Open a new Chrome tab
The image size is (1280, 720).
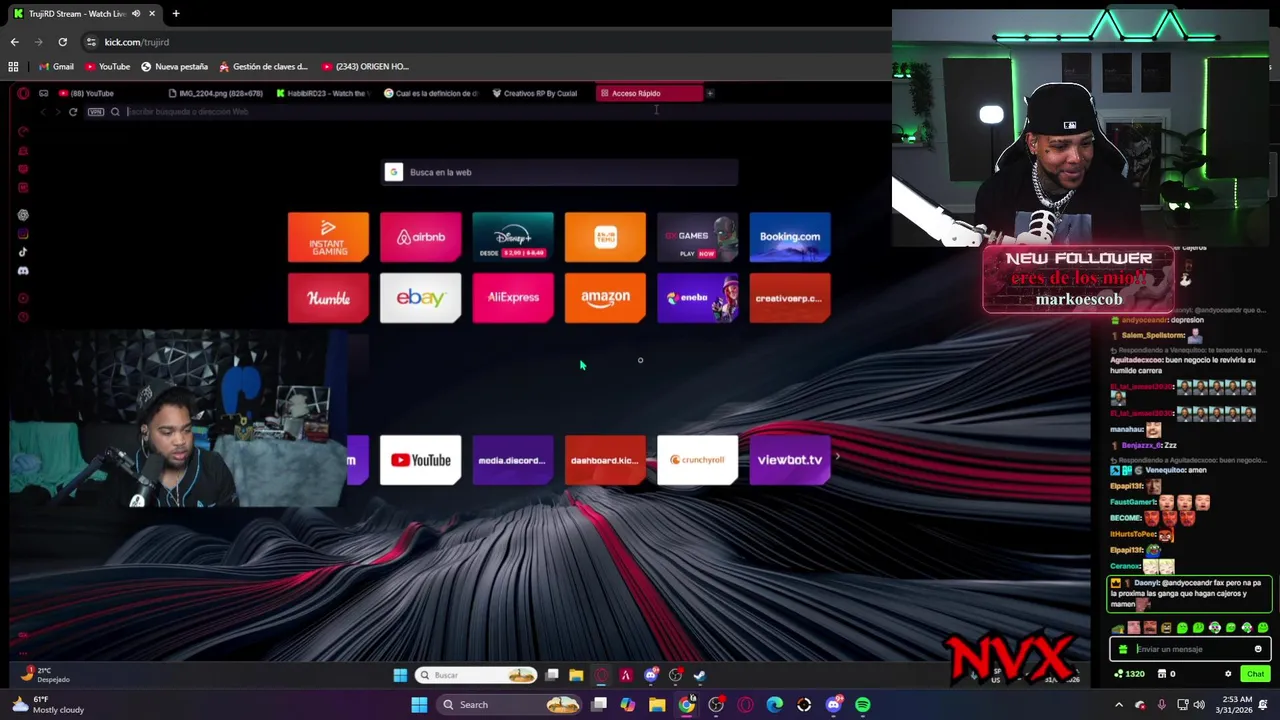point(176,14)
